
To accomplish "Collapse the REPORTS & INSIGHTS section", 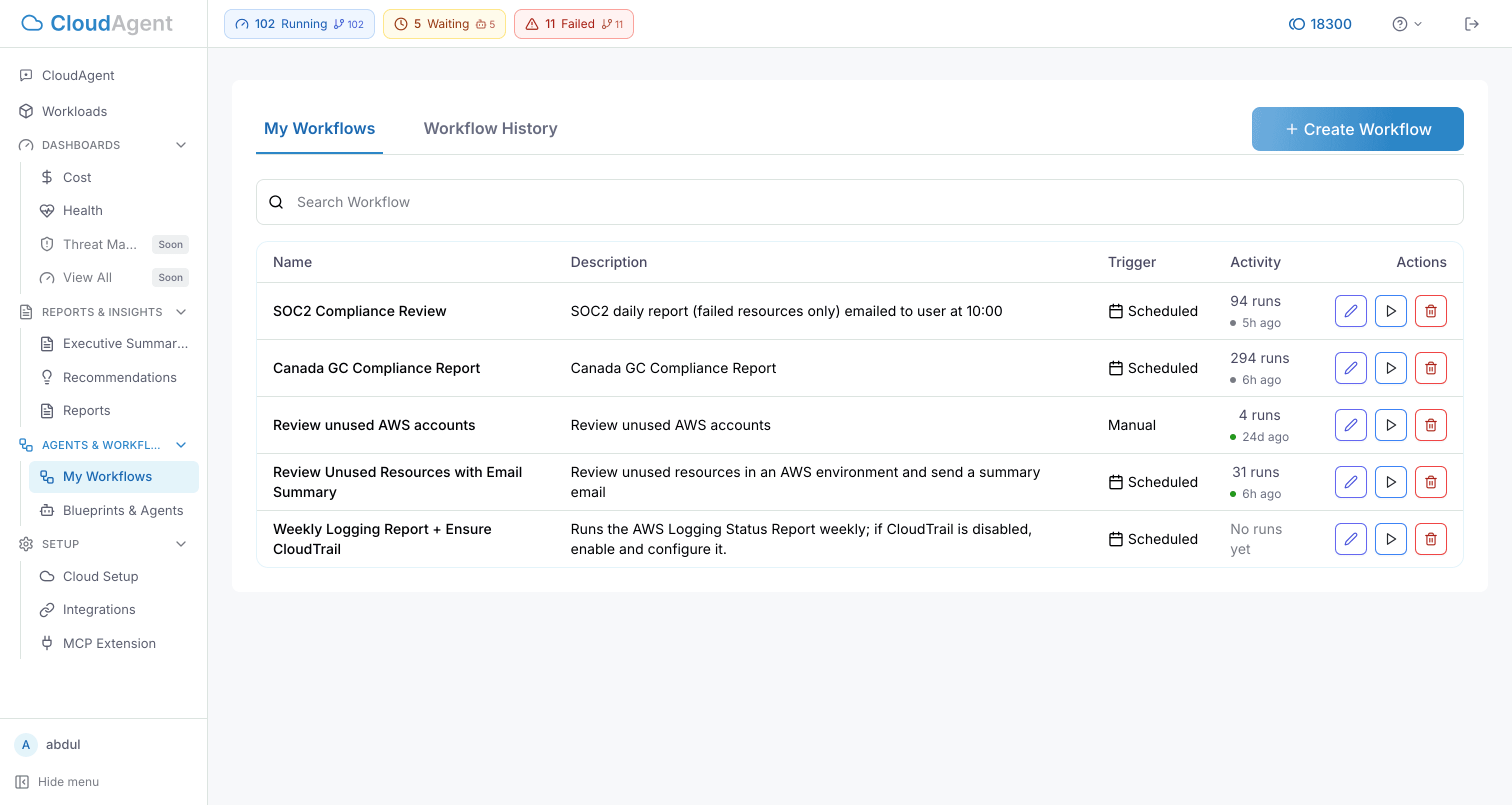I will click(x=181, y=312).
